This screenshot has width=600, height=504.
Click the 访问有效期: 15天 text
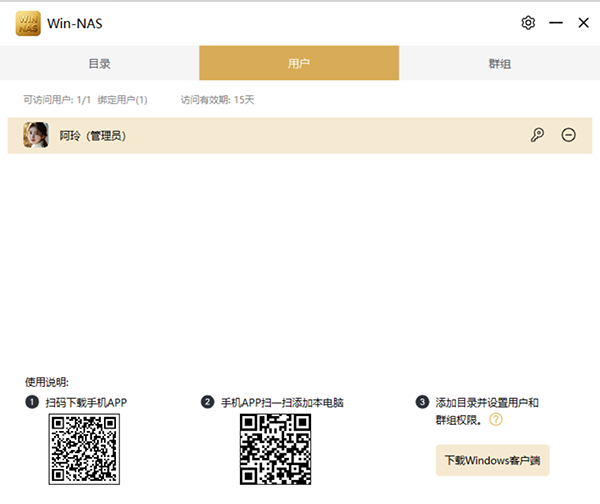pyautogui.click(x=217, y=100)
